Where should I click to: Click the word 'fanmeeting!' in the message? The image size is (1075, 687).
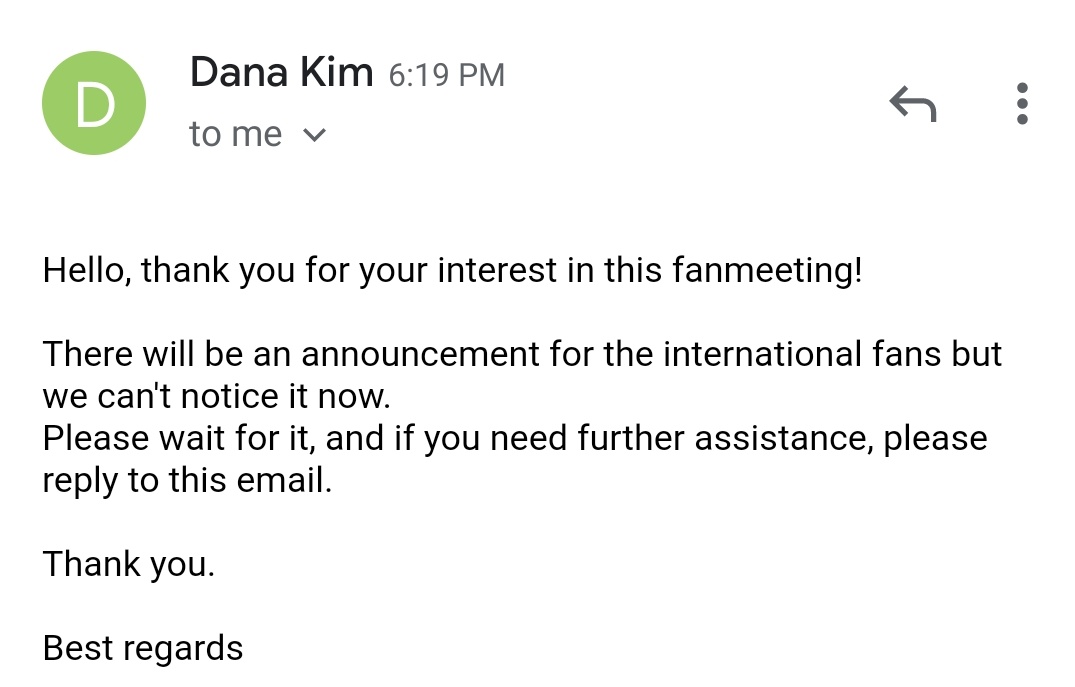767,270
